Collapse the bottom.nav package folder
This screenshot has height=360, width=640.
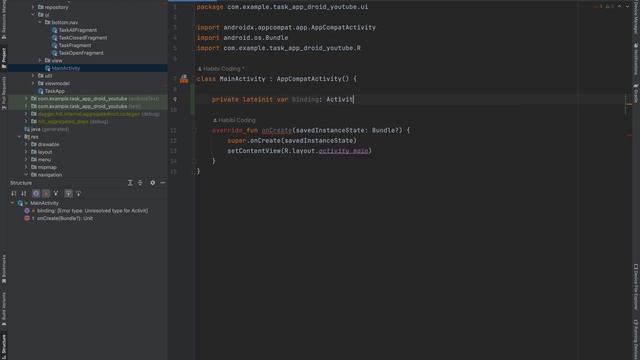[x=40, y=22]
